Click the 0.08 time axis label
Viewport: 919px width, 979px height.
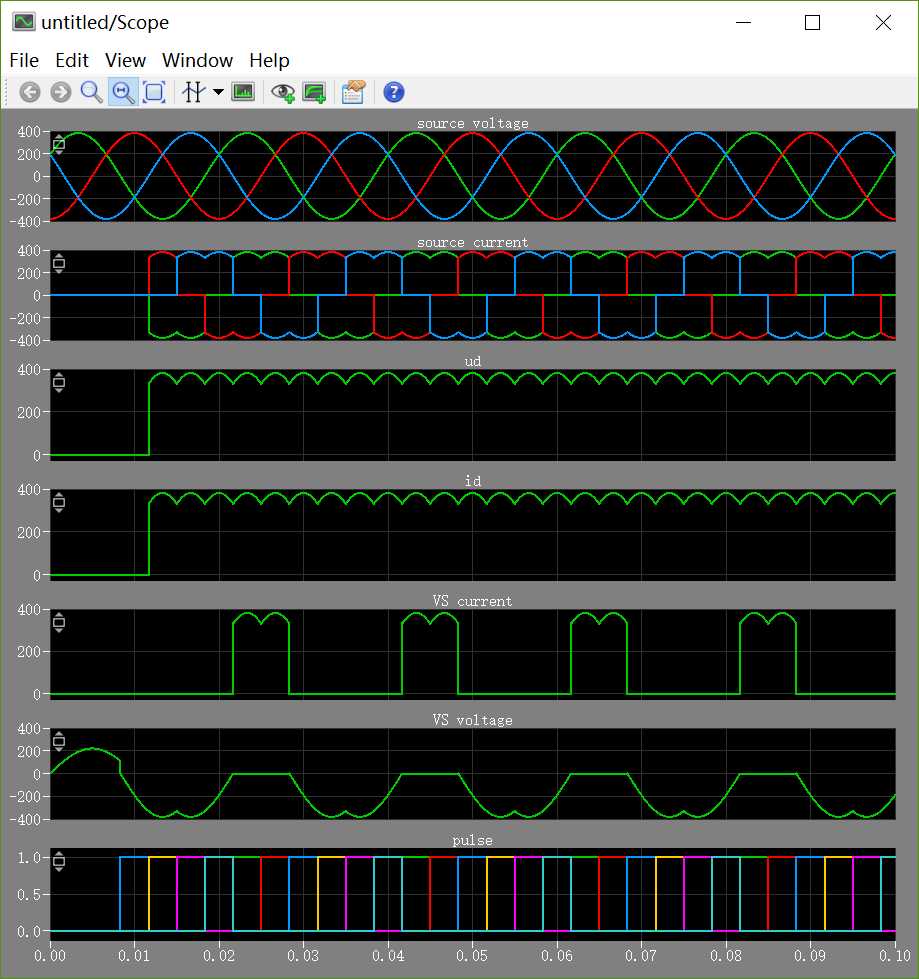click(725, 956)
